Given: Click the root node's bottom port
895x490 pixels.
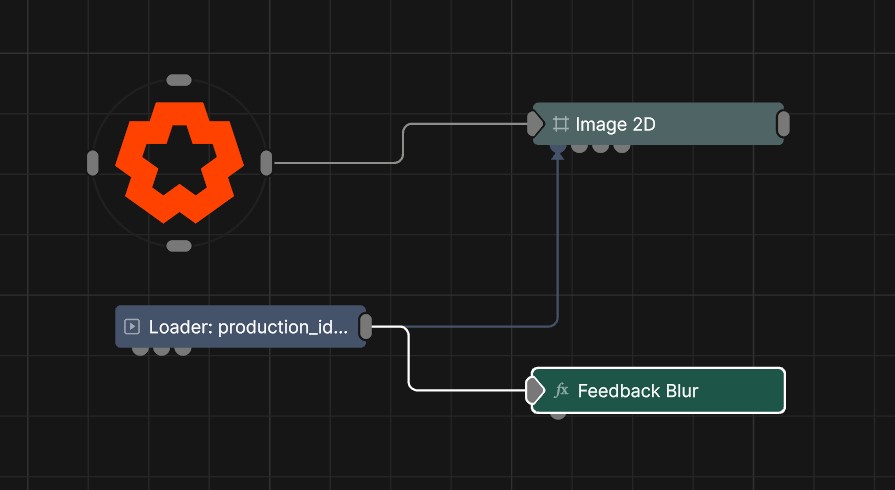Looking at the screenshot, I should [x=179, y=246].
